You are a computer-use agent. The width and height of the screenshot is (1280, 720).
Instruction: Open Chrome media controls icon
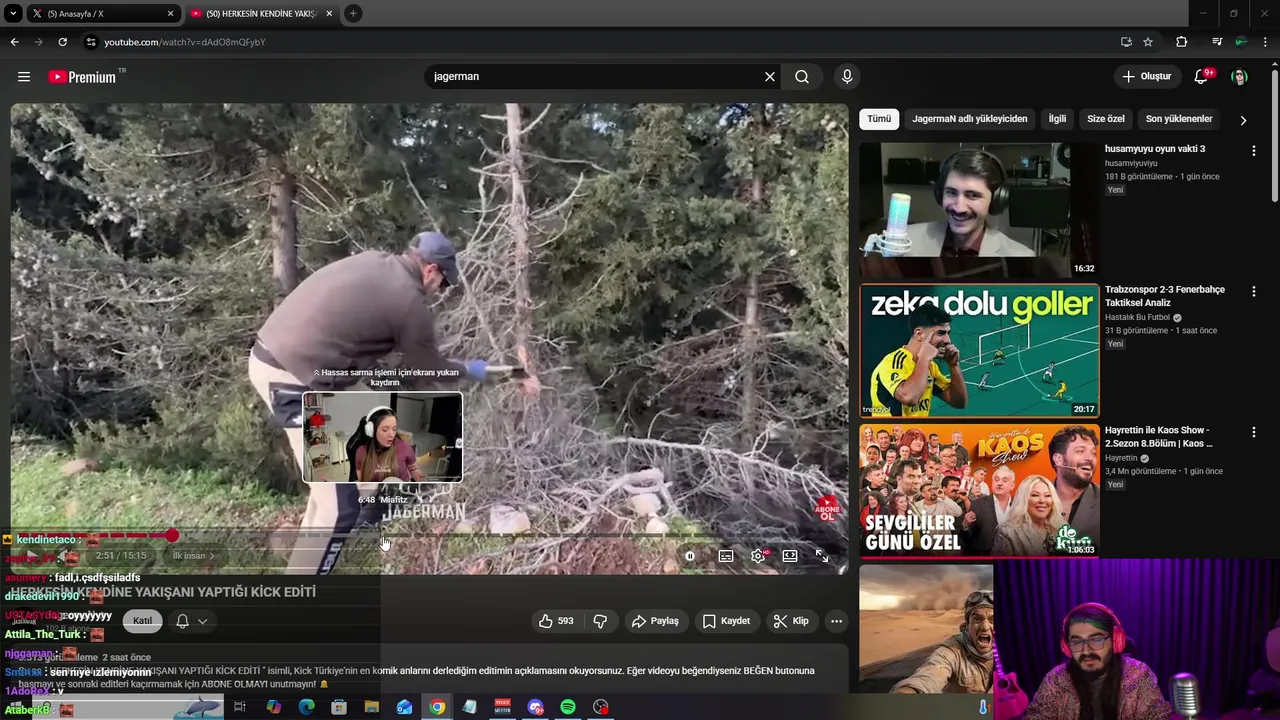click(1217, 42)
